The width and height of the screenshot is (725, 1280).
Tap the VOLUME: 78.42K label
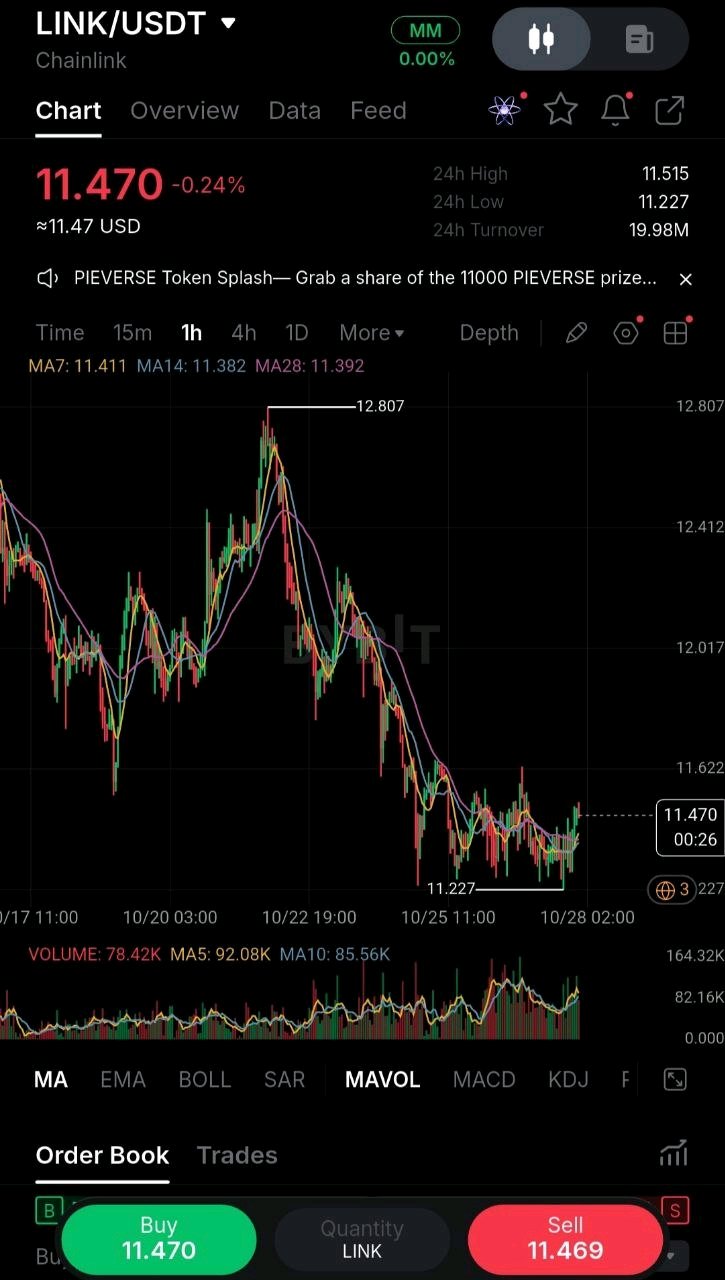click(x=95, y=954)
